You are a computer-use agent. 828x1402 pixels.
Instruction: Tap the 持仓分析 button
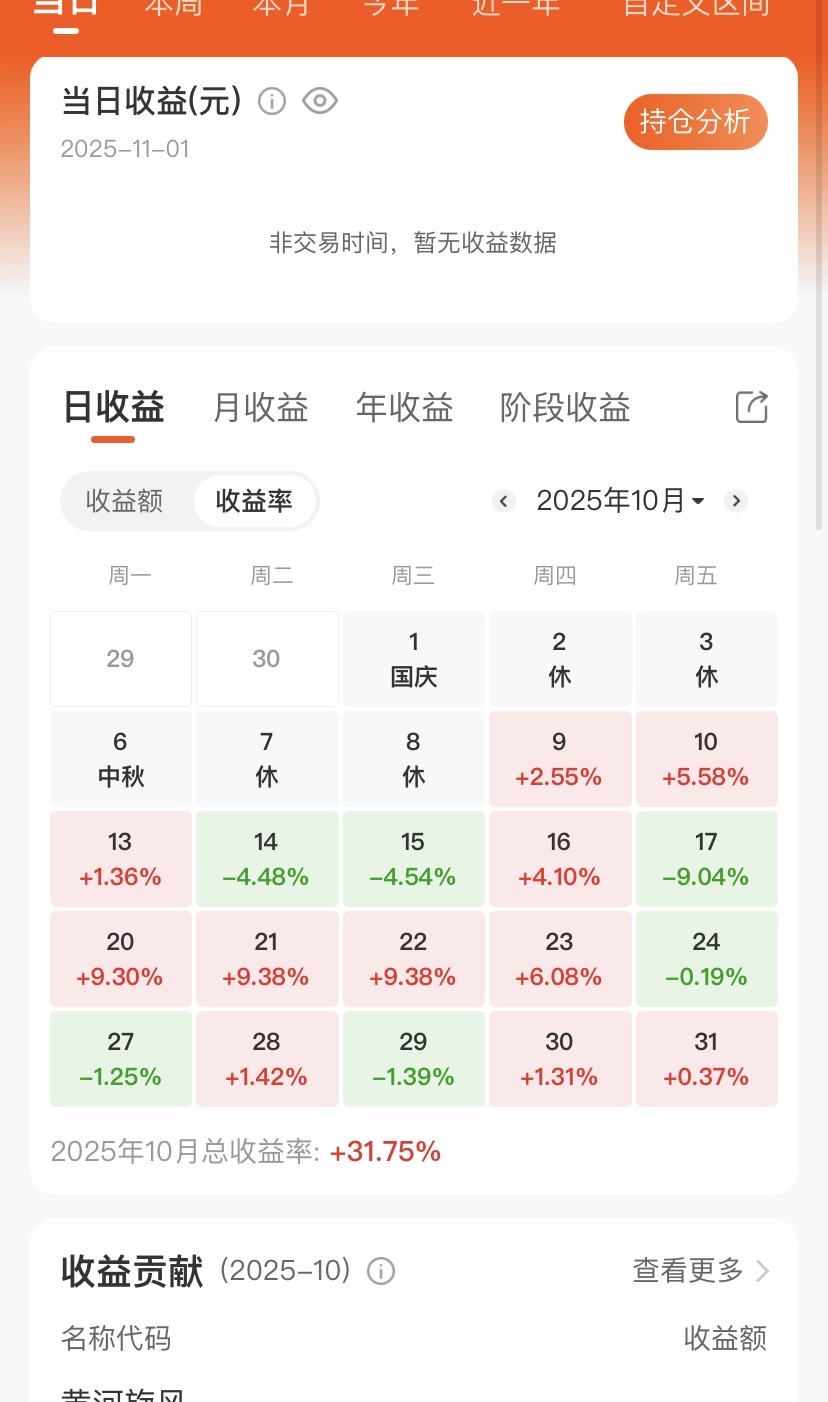696,122
